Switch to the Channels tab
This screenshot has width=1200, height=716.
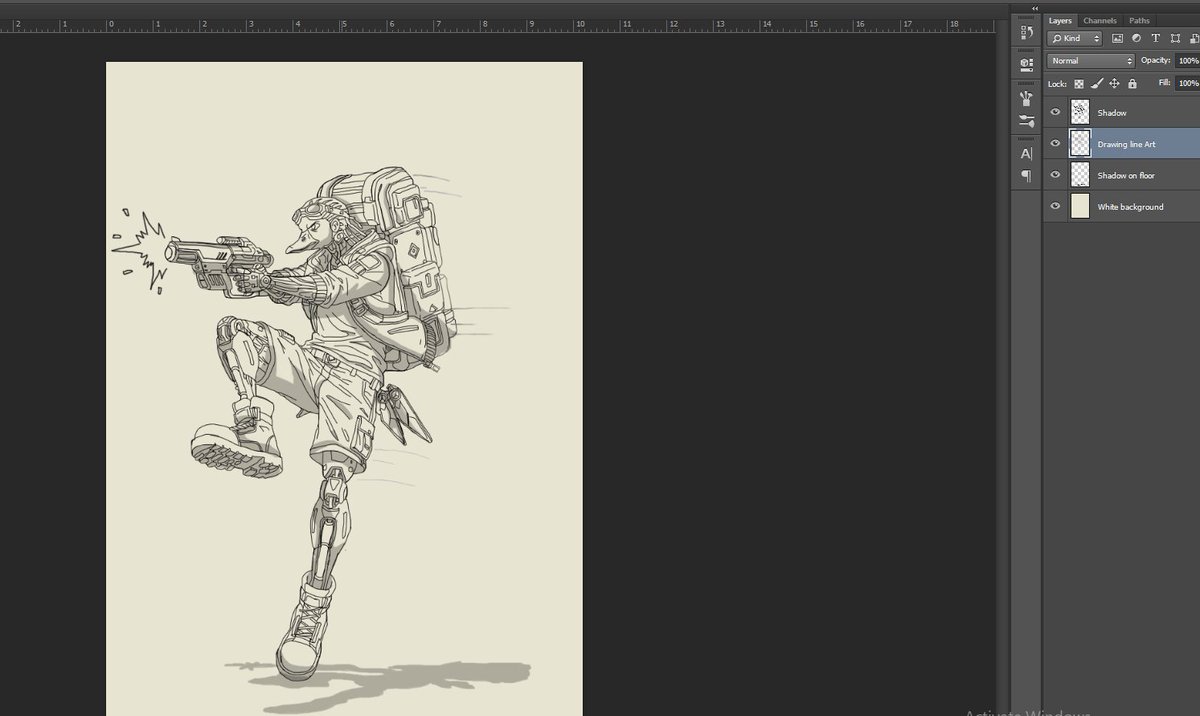coord(1099,20)
